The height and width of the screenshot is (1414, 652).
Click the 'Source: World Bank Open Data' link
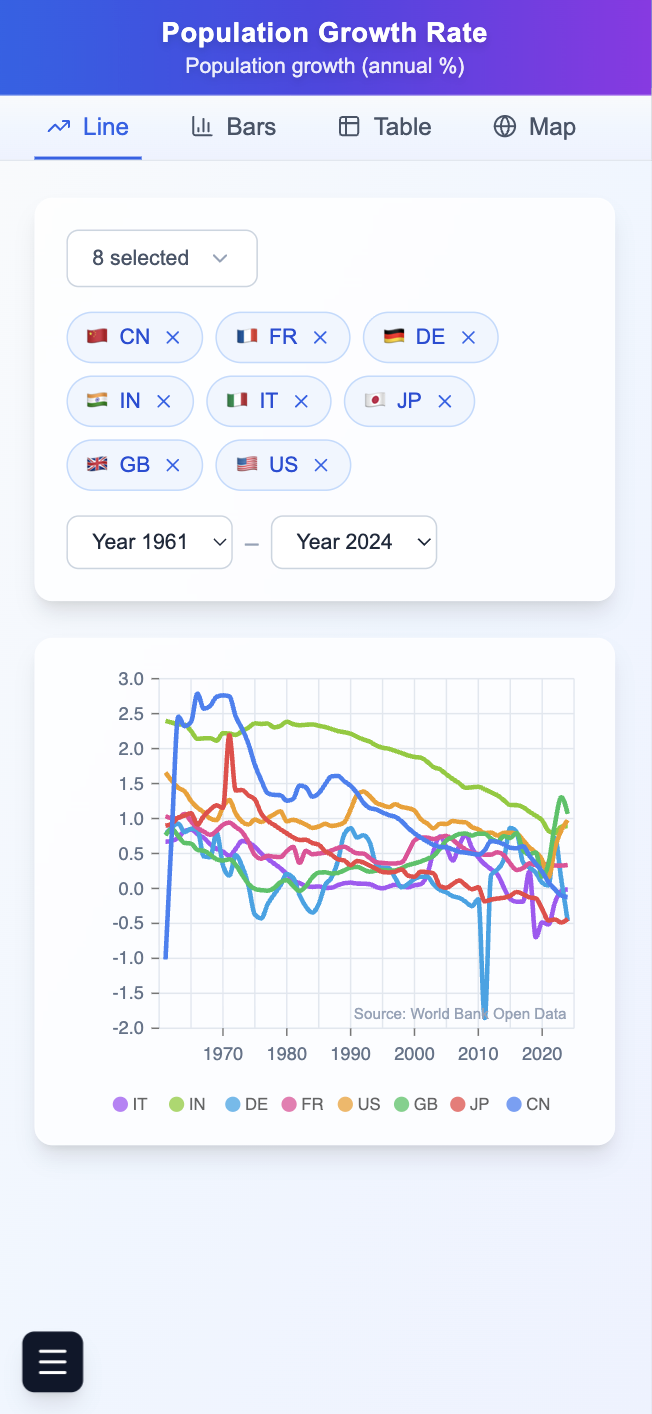pyautogui.click(x=460, y=1013)
